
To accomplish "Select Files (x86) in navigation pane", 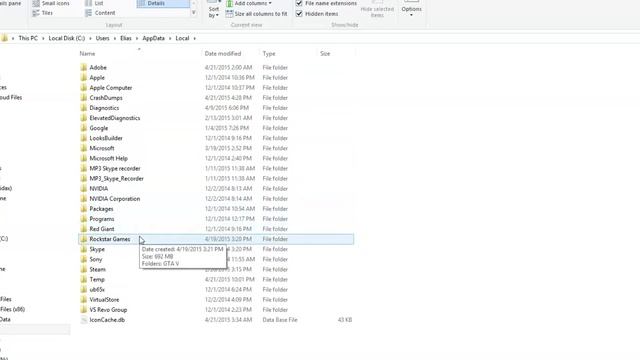I will coord(12,309).
